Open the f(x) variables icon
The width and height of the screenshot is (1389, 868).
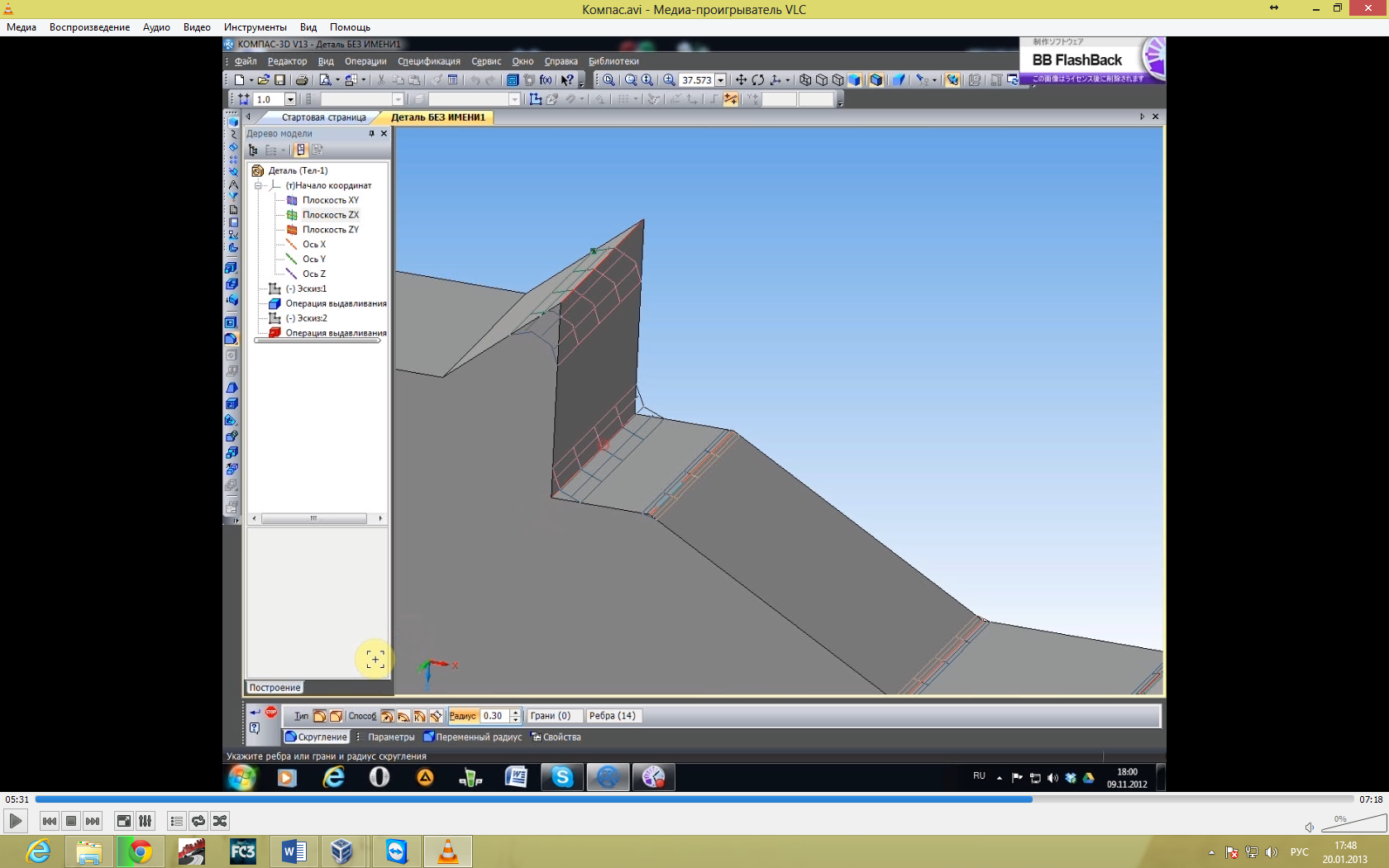click(x=546, y=80)
